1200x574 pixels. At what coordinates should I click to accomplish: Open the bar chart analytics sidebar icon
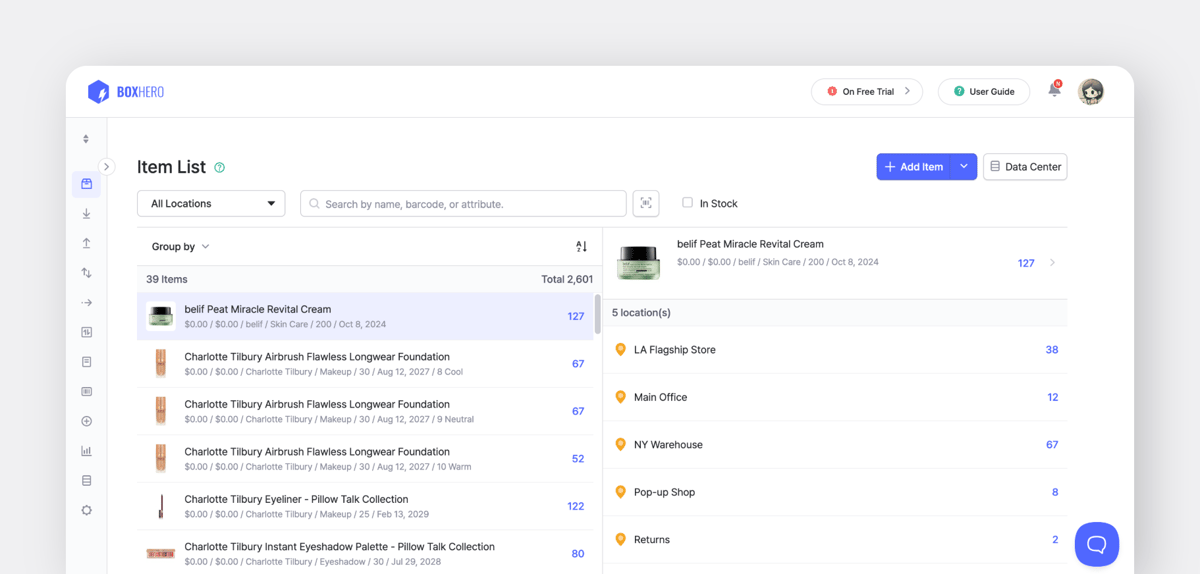click(86, 451)
